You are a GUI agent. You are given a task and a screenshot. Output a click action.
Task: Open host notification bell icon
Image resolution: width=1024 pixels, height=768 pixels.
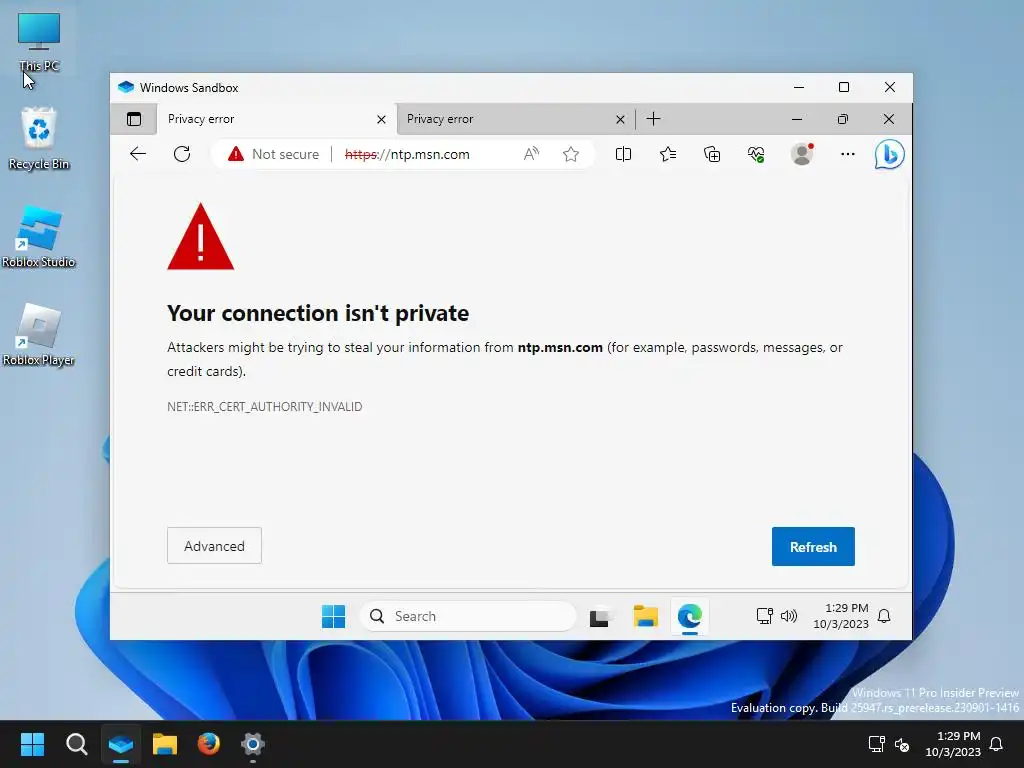point(996,744)
